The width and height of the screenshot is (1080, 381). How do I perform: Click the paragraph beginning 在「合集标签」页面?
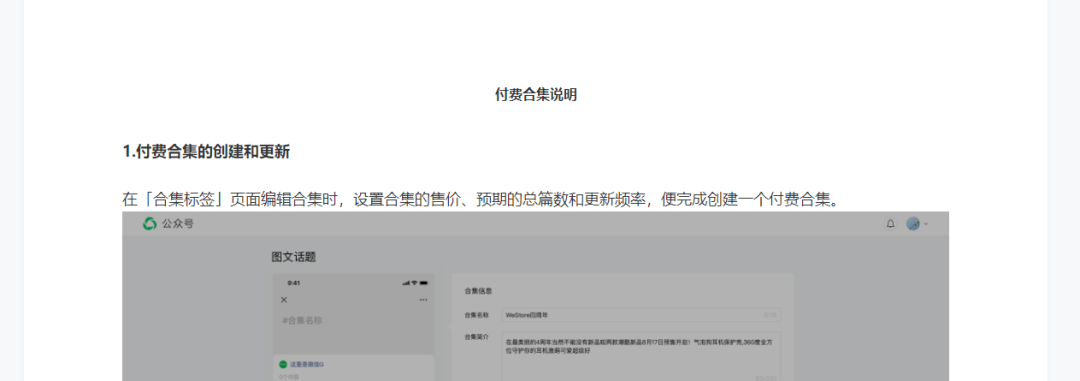click(481, 200)
